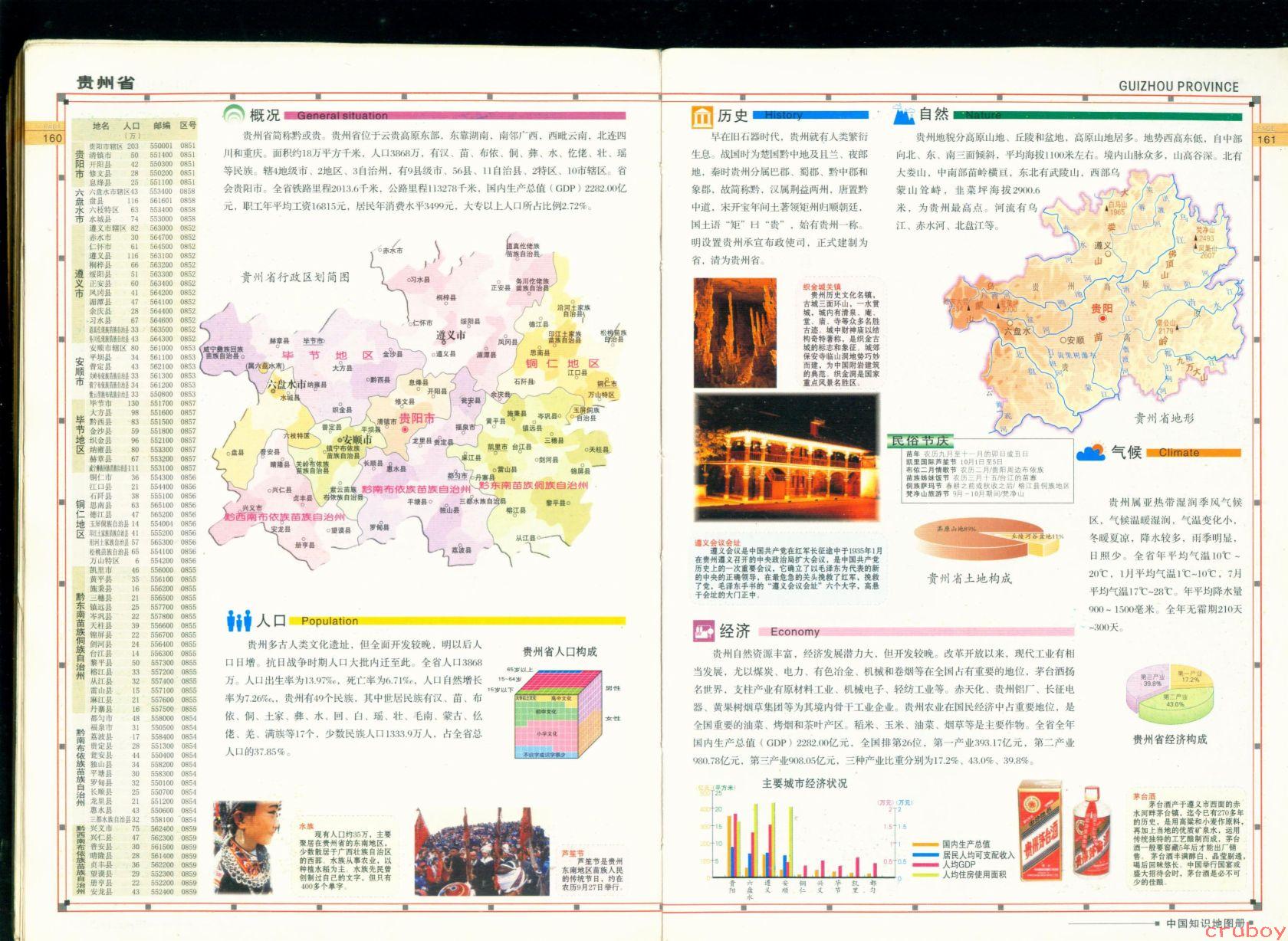
Task: Click the 贵州省土地构成 pie chart
Action: pos(987,540)
